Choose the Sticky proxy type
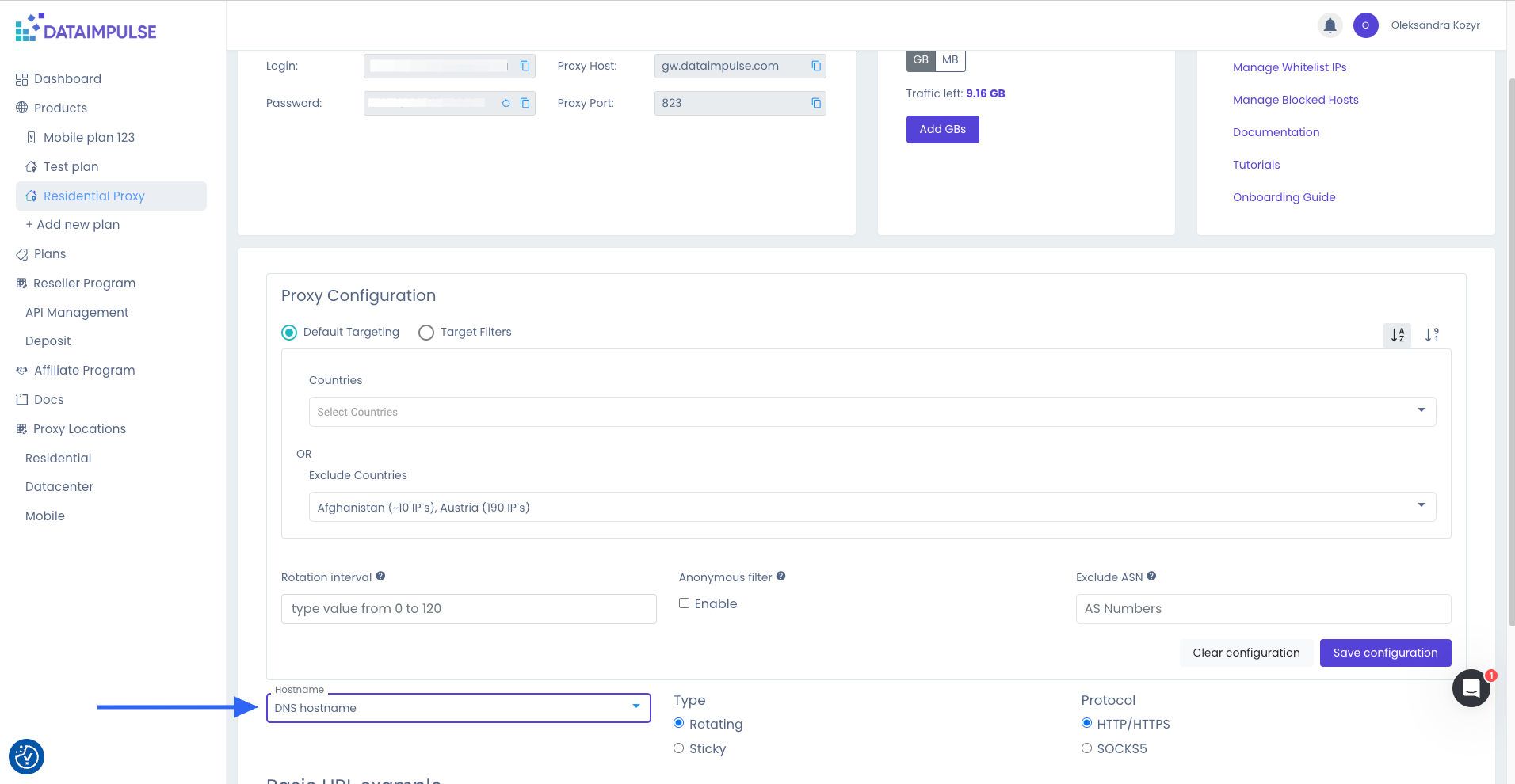This screenshot has width=1515, height=784. pos(678,748)
